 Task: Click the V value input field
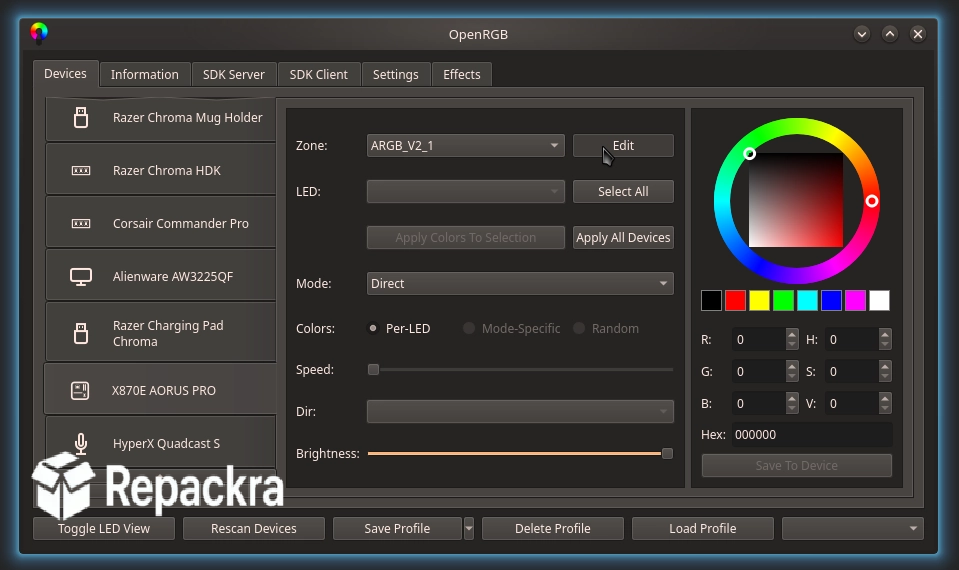pyautogui.click(x=852, y=404)
